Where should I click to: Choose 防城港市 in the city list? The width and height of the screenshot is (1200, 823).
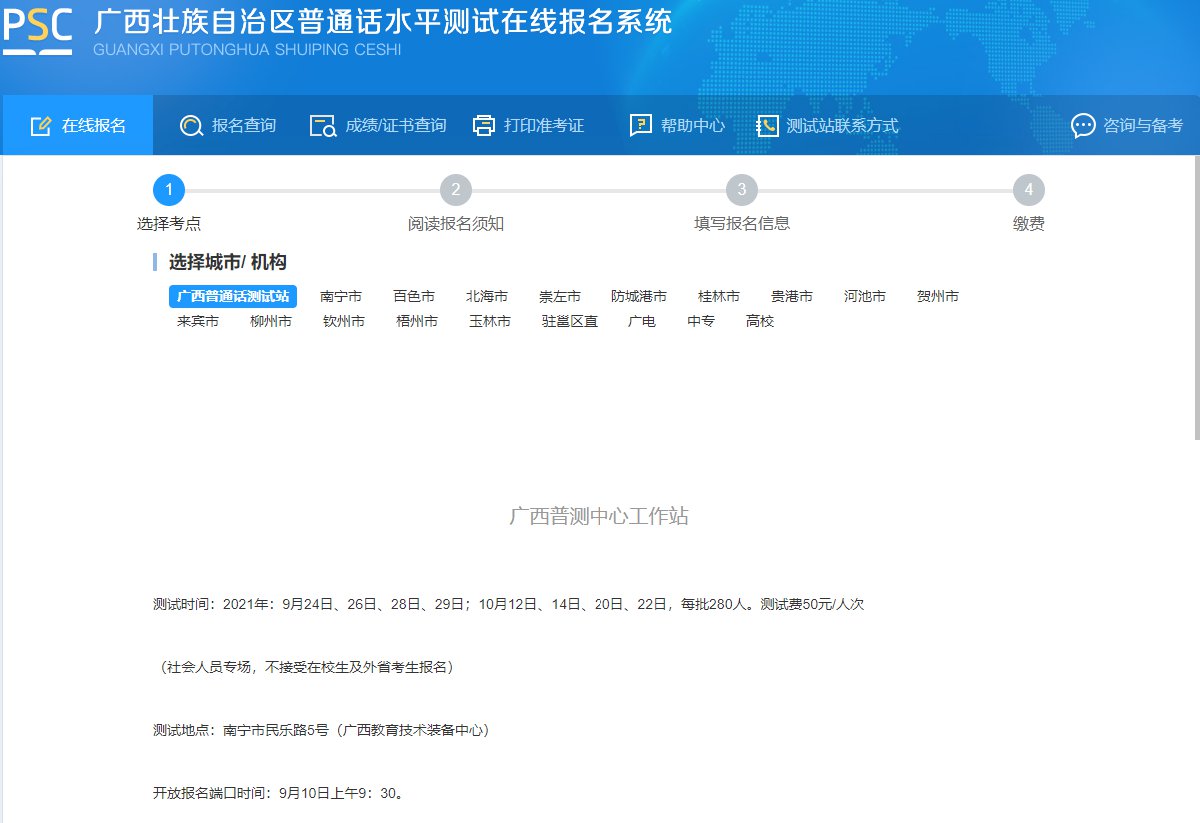coord(639,297)
